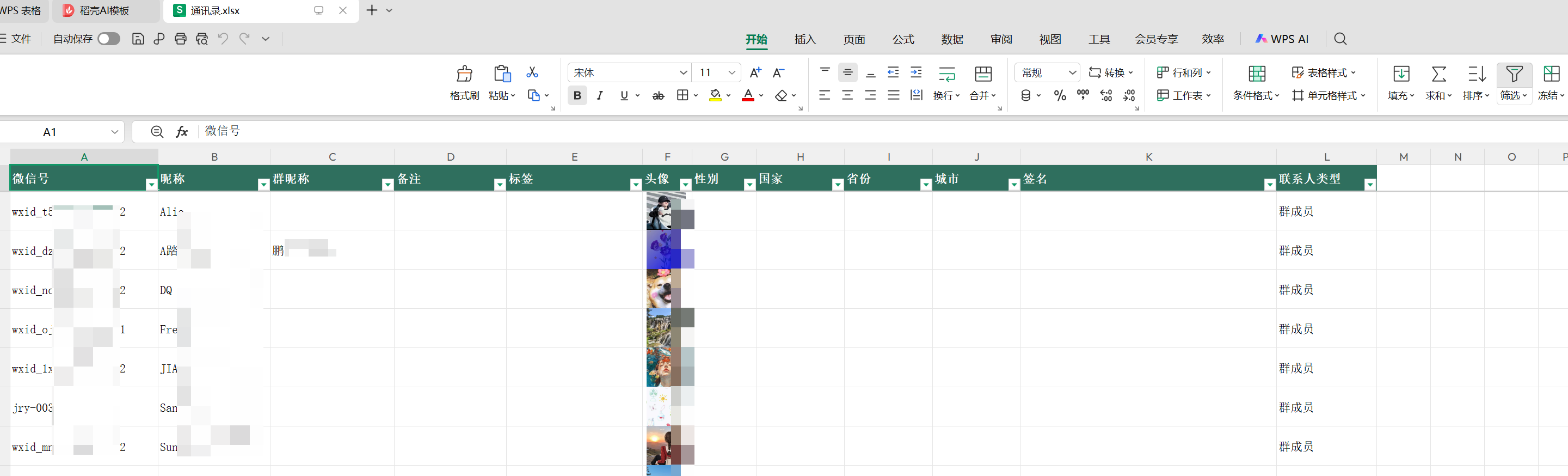Switch to the 公式 Formulas tab

(x=903, y=39)
